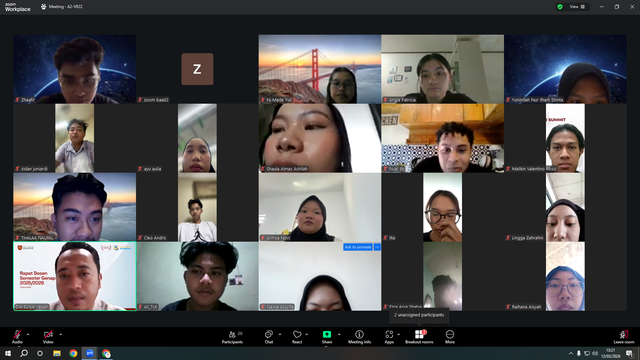Screen dimensions: 640x360
Task: Open the Chat panel
Action: [269, 337]
